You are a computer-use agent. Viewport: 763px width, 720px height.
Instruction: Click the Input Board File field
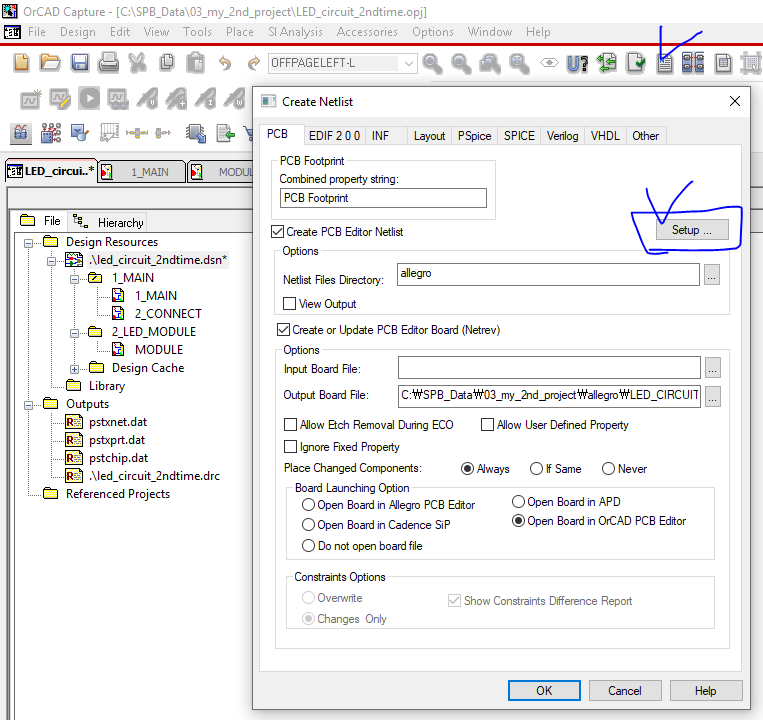coord(549,367)
